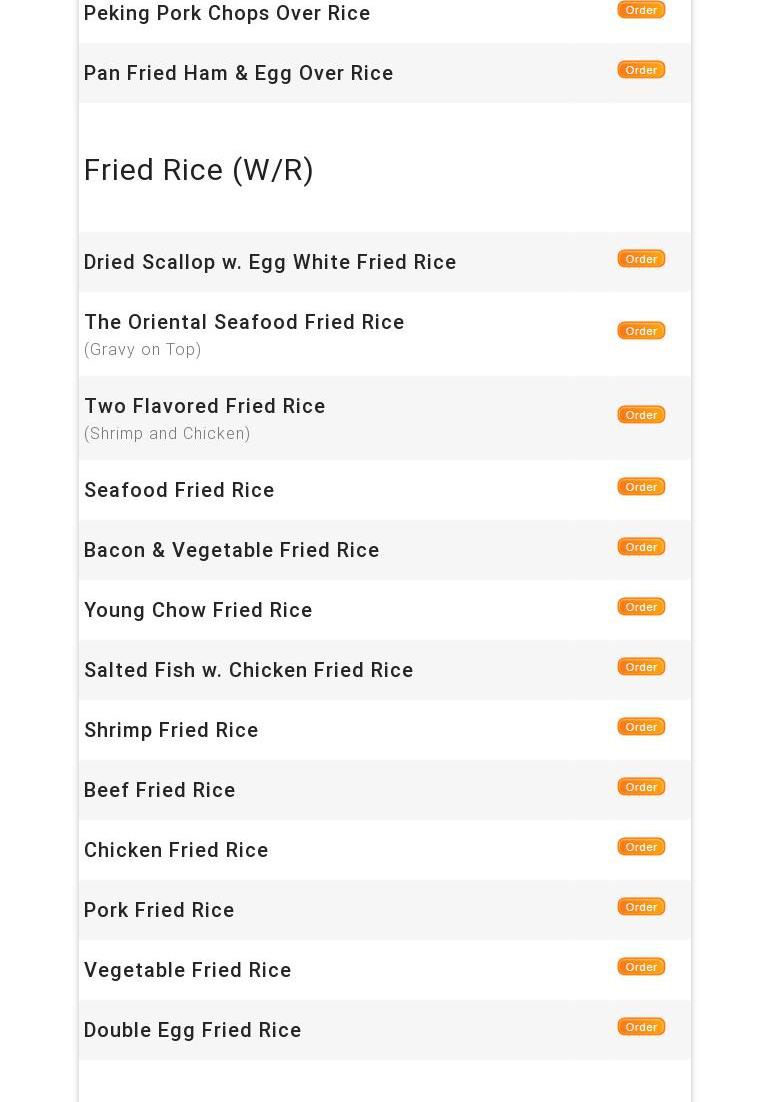Click Order next to Chicken Fried Rice

641,847
